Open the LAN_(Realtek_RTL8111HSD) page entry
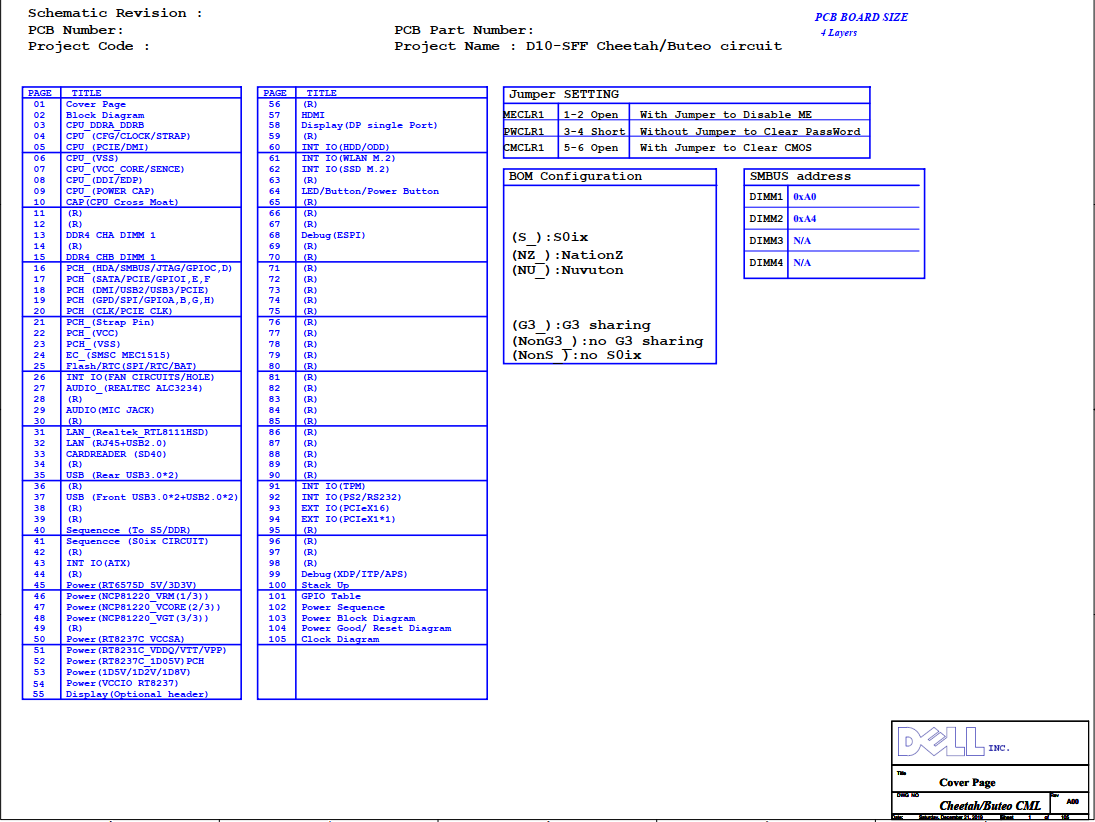Viewport: 1095px width, 822px height. [x=137, y=432]
